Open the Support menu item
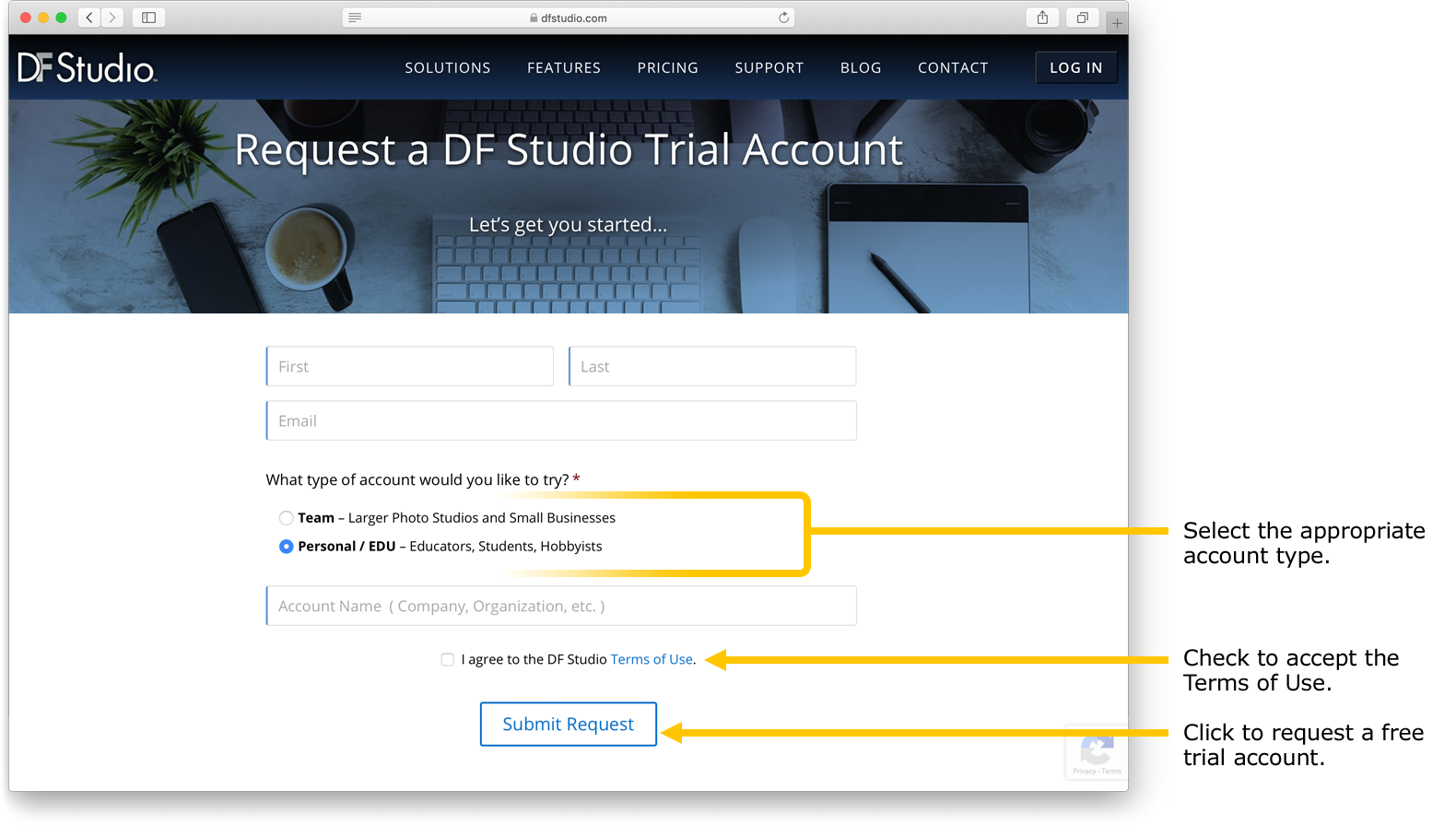1456x826 pixels. coord(769,68)
